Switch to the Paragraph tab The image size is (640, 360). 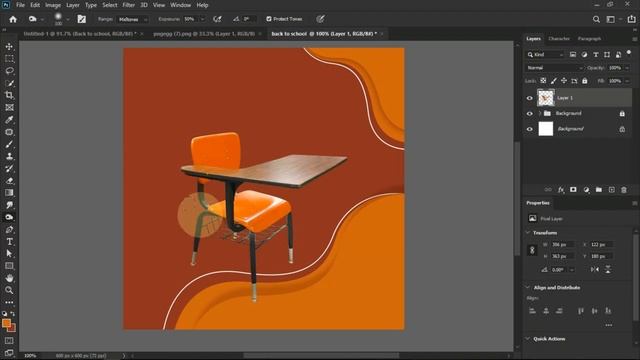click(589, 38)
